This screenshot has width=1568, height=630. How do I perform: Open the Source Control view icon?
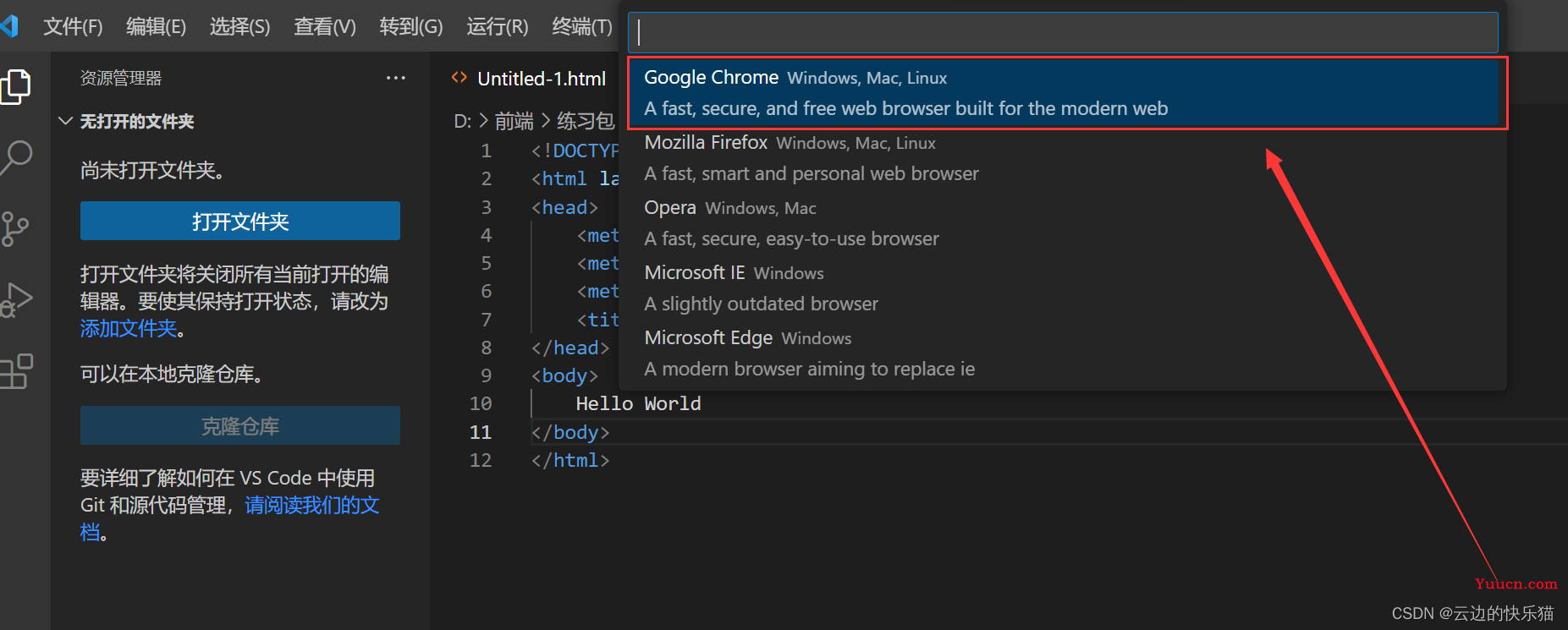[14, 228]
